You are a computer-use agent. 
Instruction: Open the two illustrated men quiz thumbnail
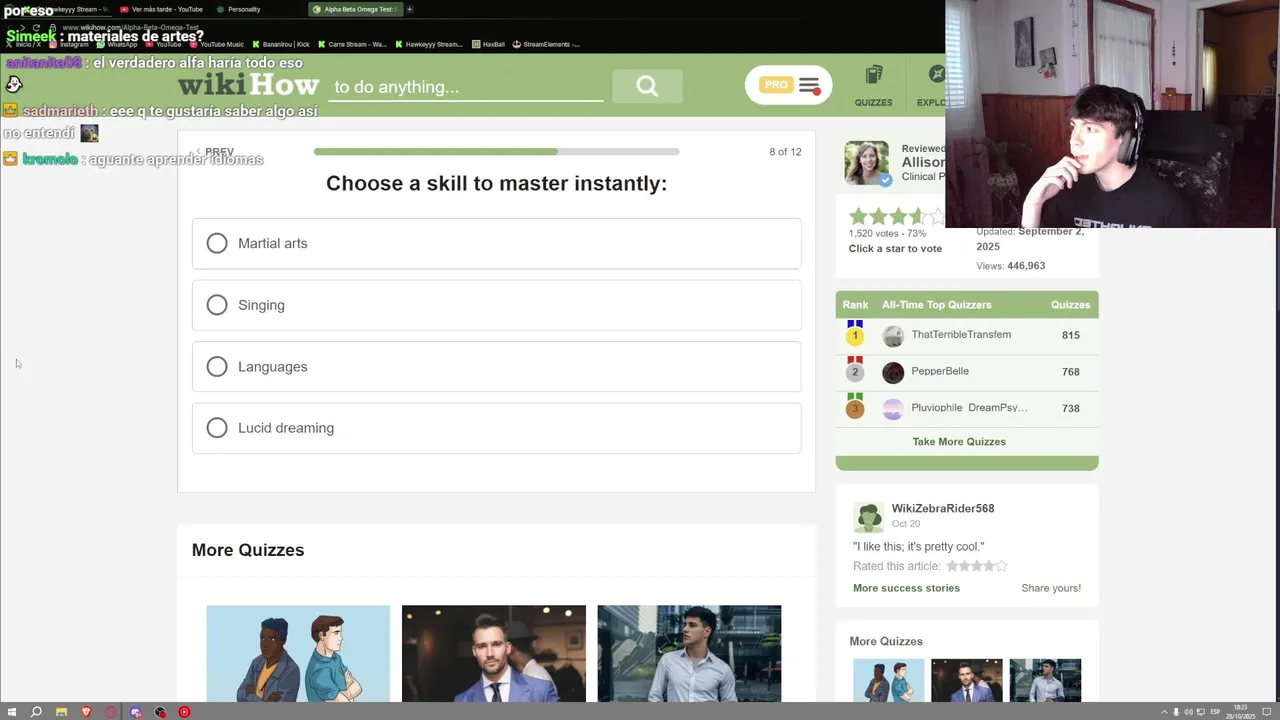coord(298,653)
